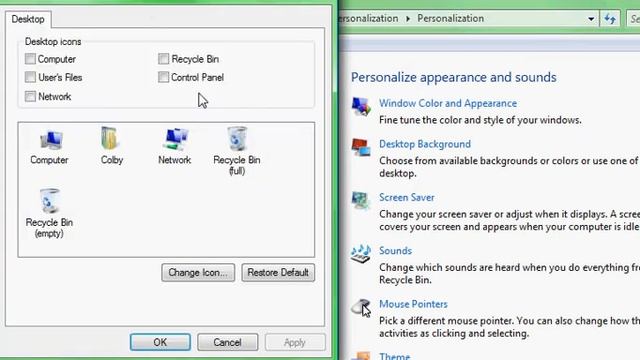640x360 pixels.
Task: Enable the Network desktop icon checkbox
Action: pos(30,96)
